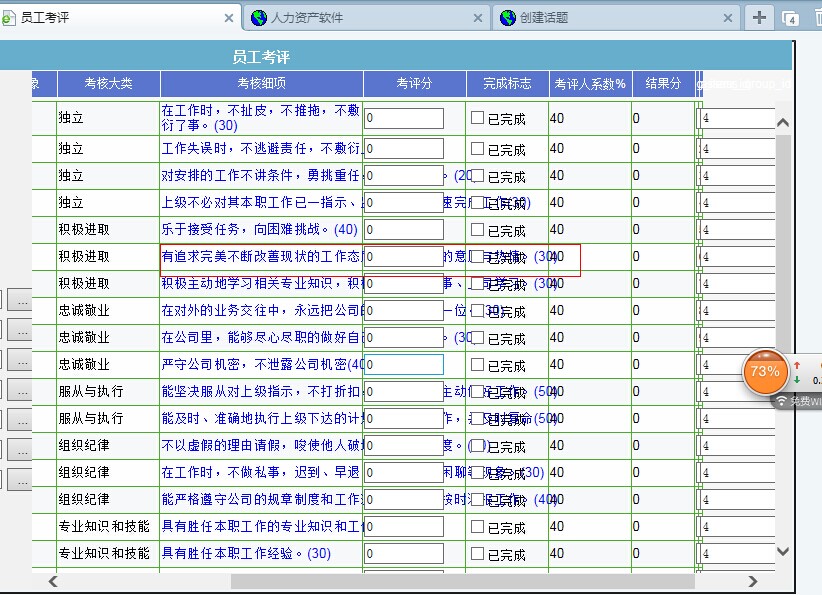Click the globe icon on 创建话题 tab

pos(508,18)
